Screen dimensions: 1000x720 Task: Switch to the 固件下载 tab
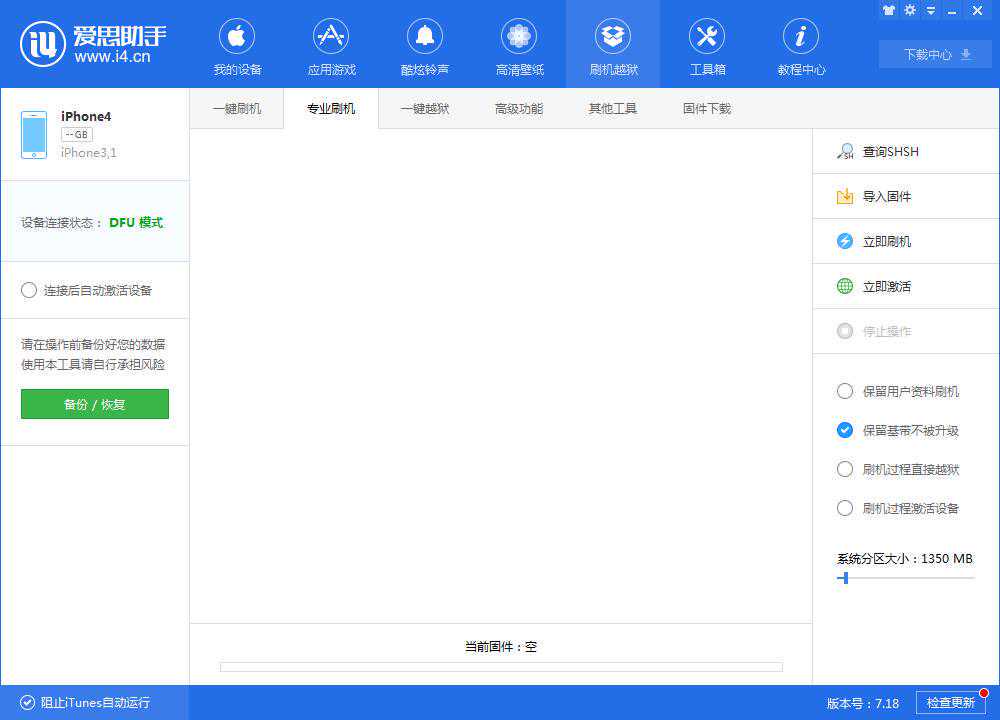pyautogui.click(x=706, y=108)
